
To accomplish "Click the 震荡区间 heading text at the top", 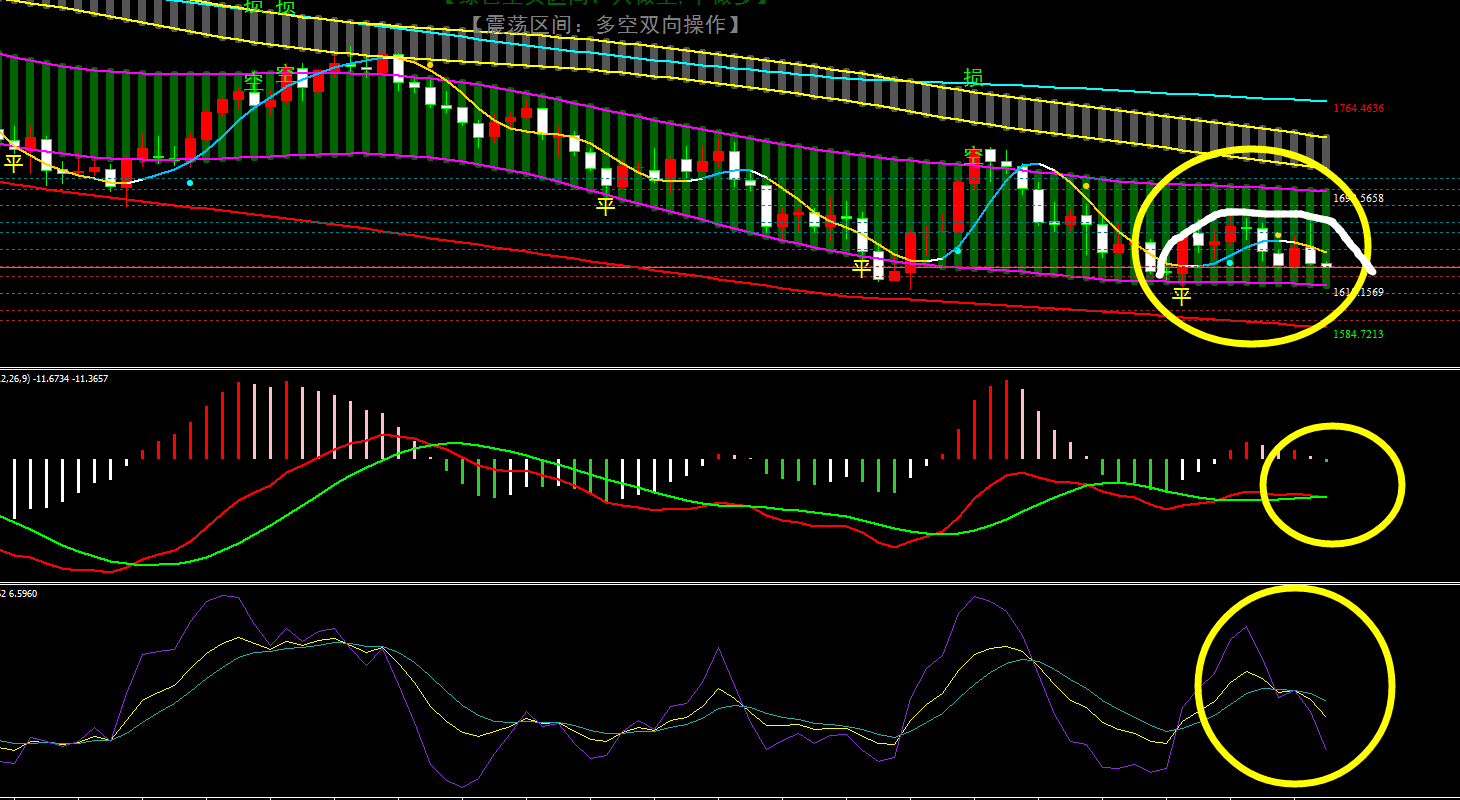I will coord(606,25).
